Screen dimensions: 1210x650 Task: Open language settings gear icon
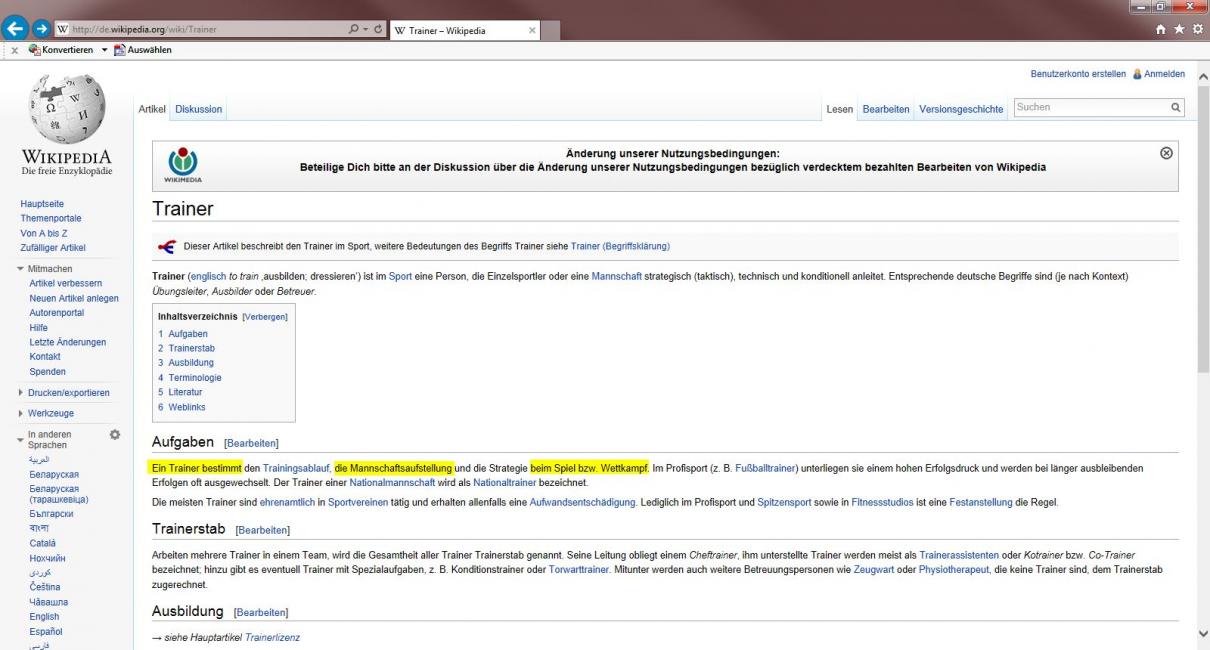[114, 436]
